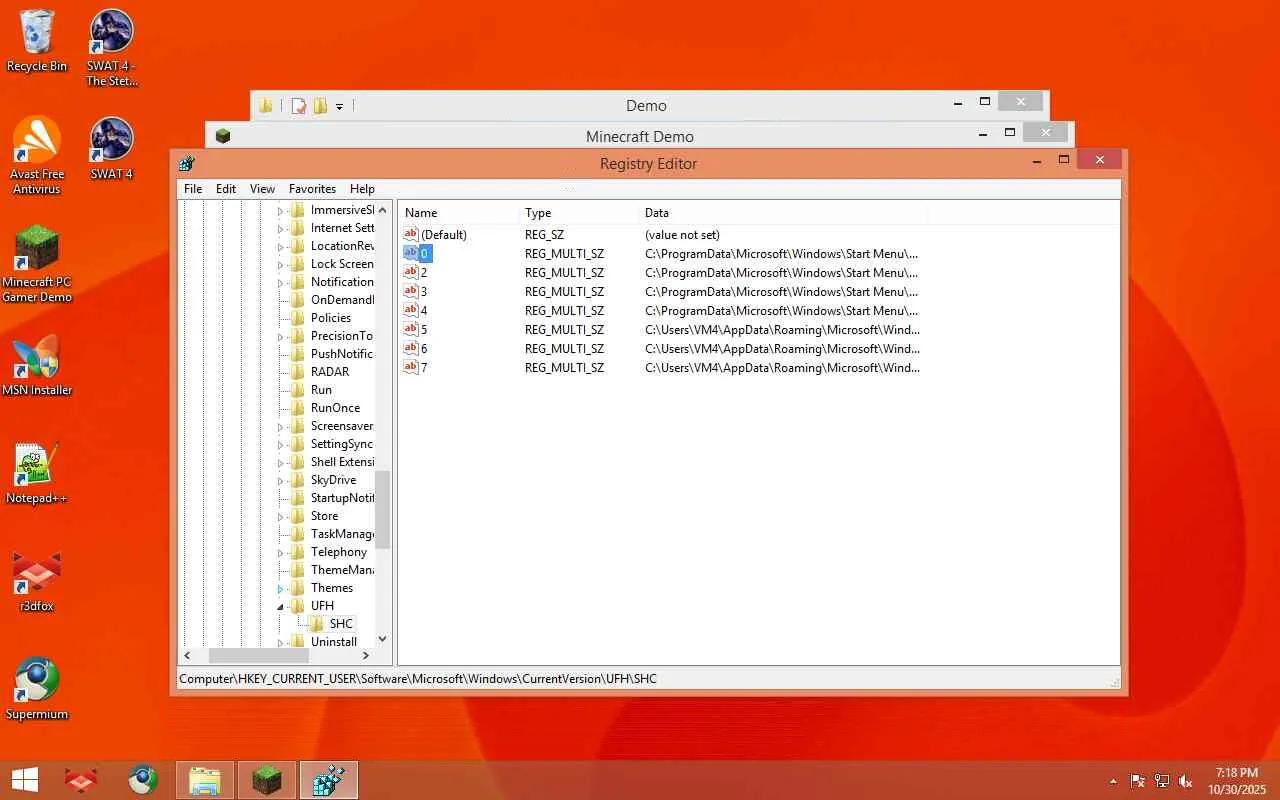Select the value named 7
Viewport: 1280px width, 800px height.
click(424, 368)
